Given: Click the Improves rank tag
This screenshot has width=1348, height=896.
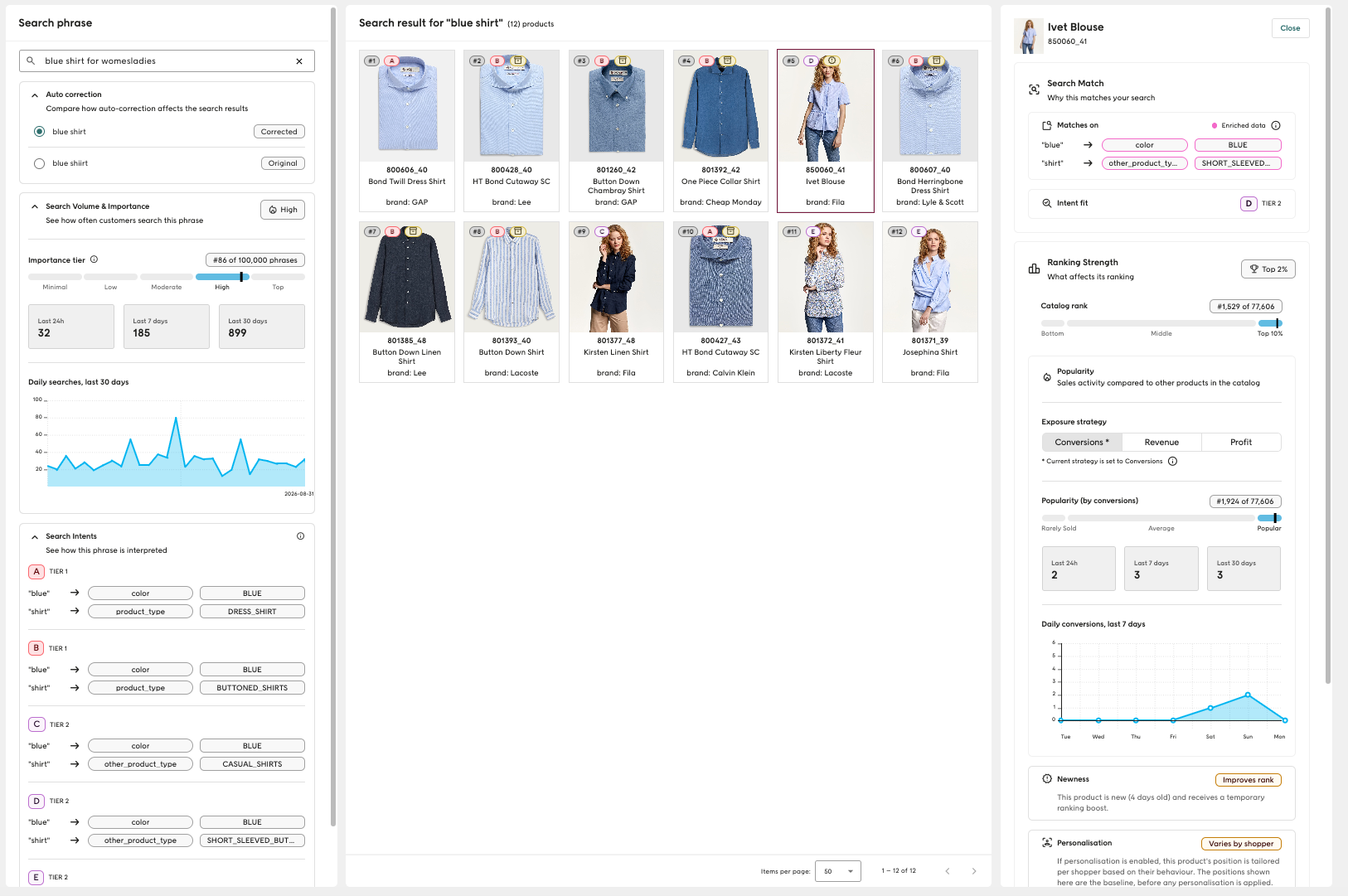Looking at the screenshot, I should pos(1249,780).
